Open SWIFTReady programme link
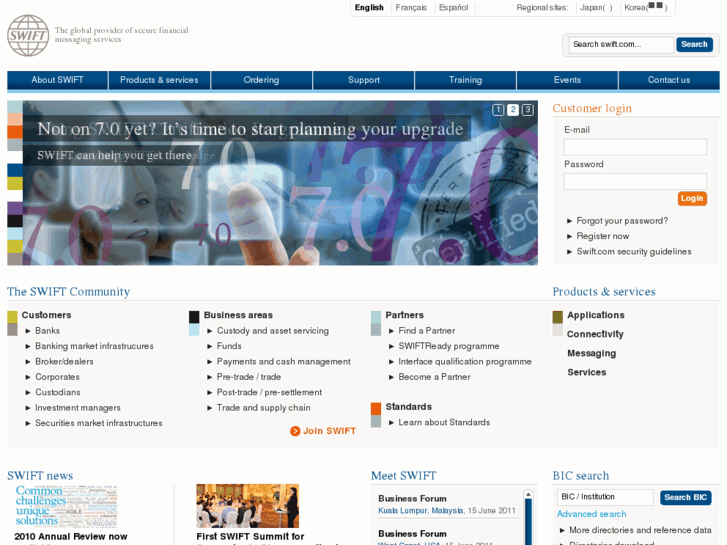This screenshot has height=545, width=727. [x=448, y=346]
